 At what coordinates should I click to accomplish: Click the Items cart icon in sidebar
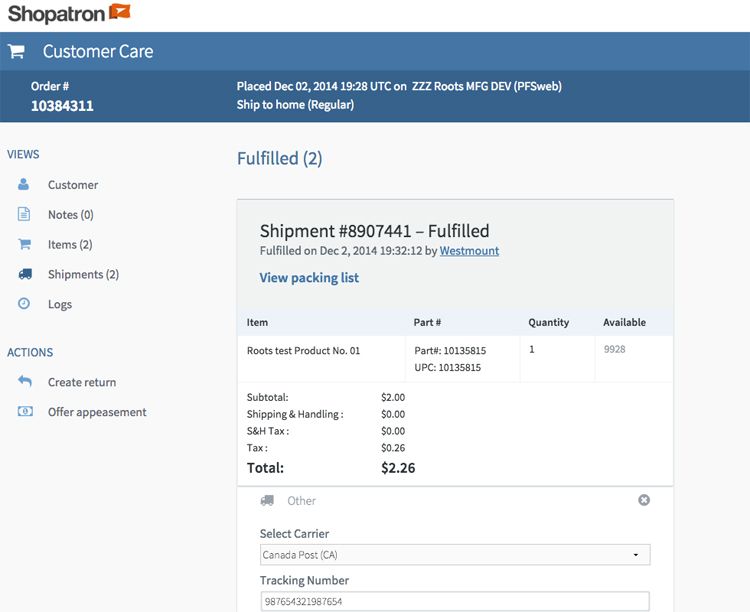[24, 245]
